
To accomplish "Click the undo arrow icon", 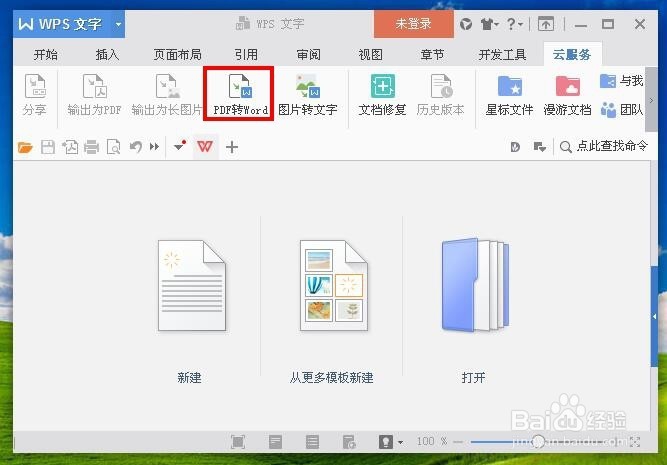I will pos(136,147).
